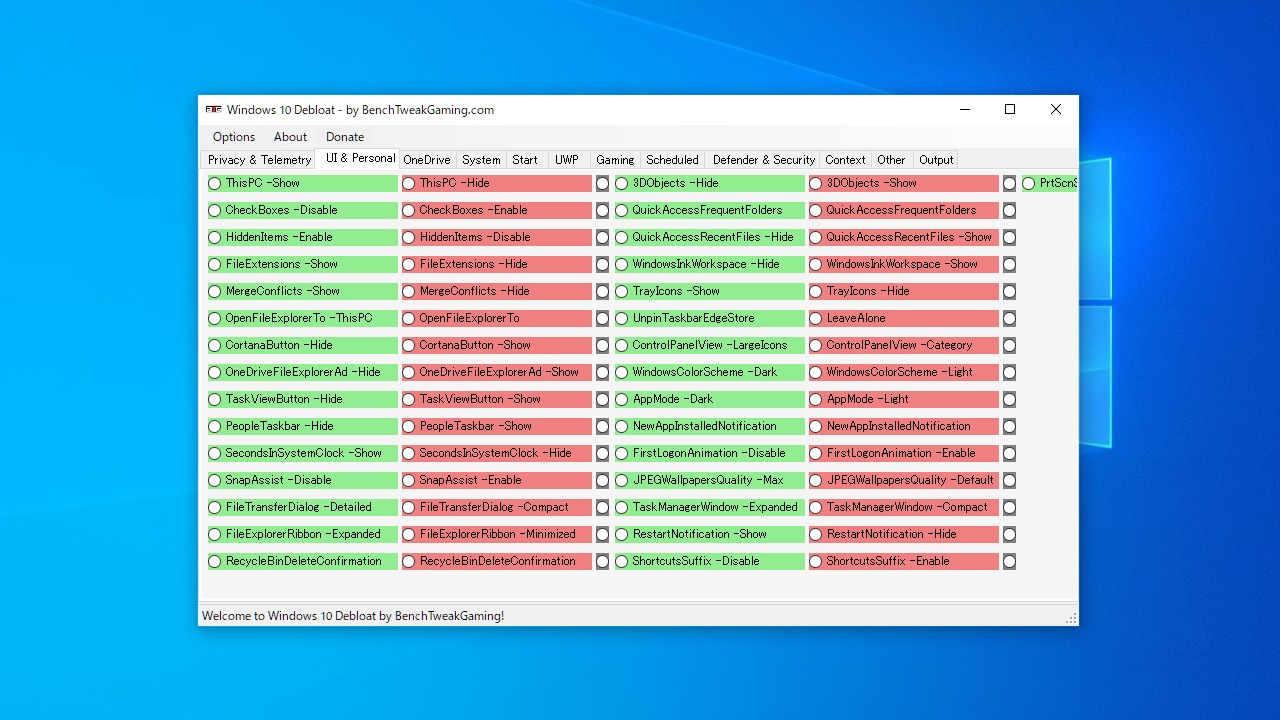
Task: Select WindowsColorScheme -Dark option
Action: tap(709, 373)
